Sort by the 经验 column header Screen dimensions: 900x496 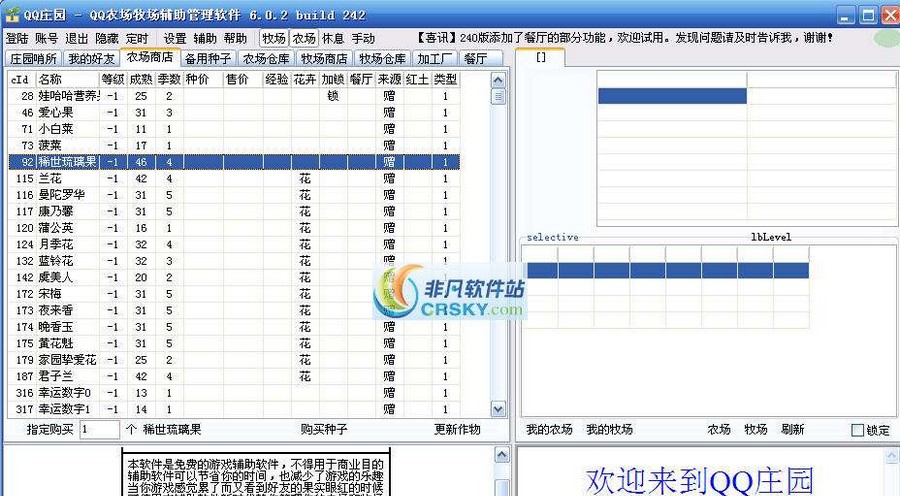point(277,79)
